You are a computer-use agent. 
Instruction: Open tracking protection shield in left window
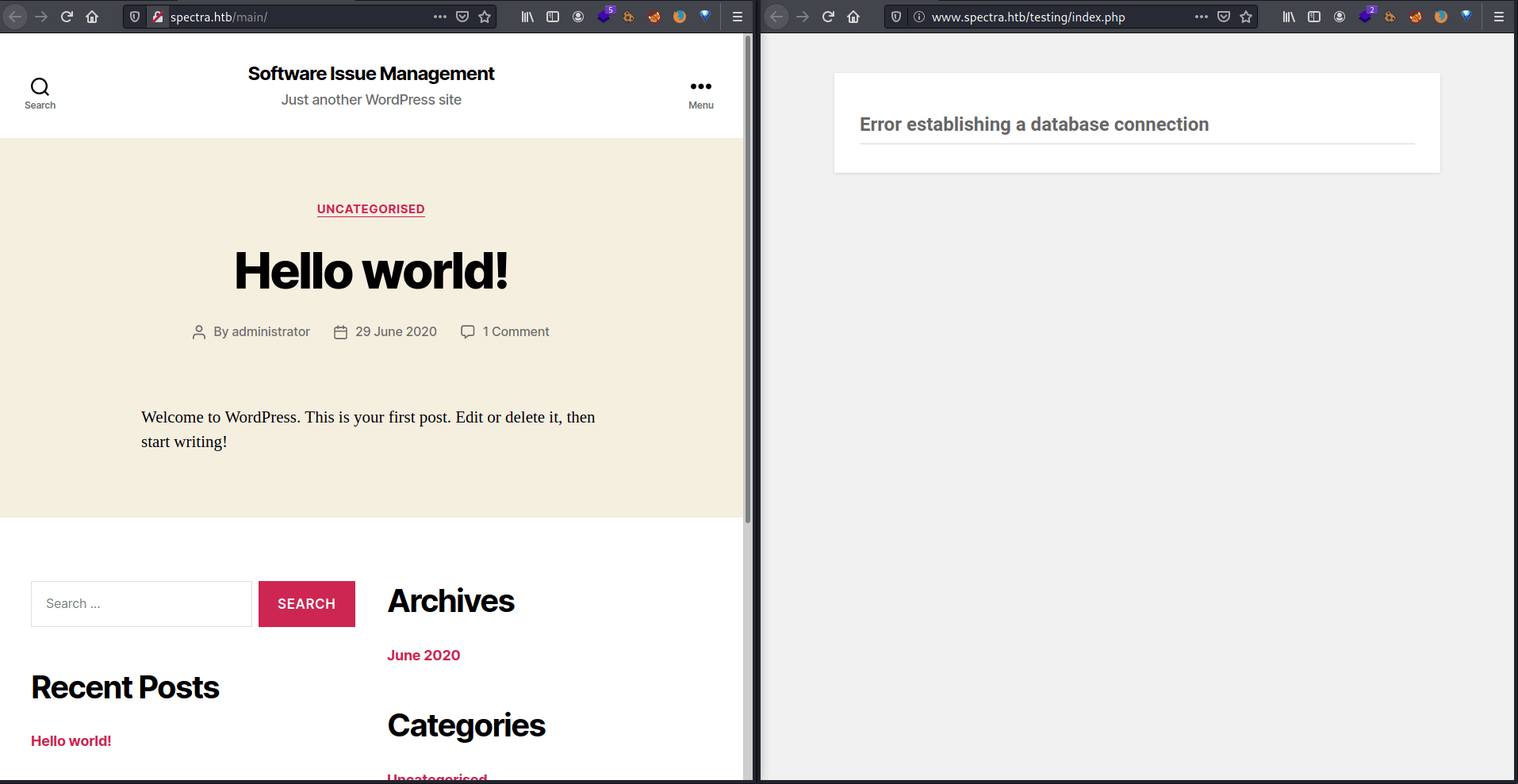(x=135, y=17)
